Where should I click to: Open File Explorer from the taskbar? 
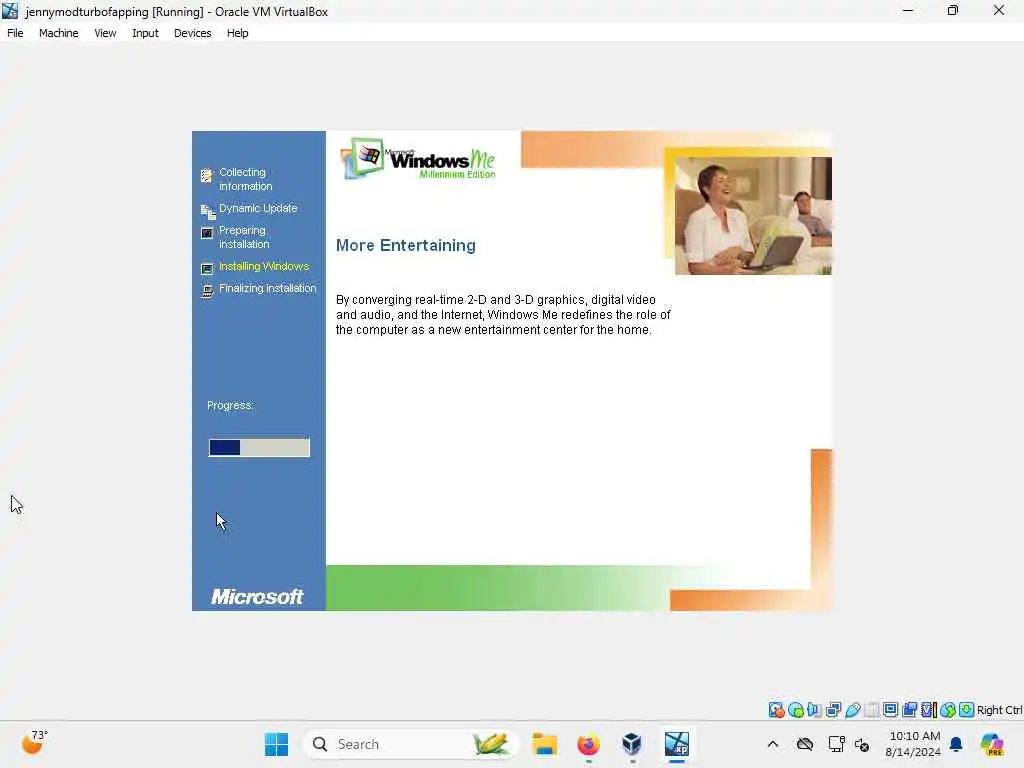click(x=545, y=744)
